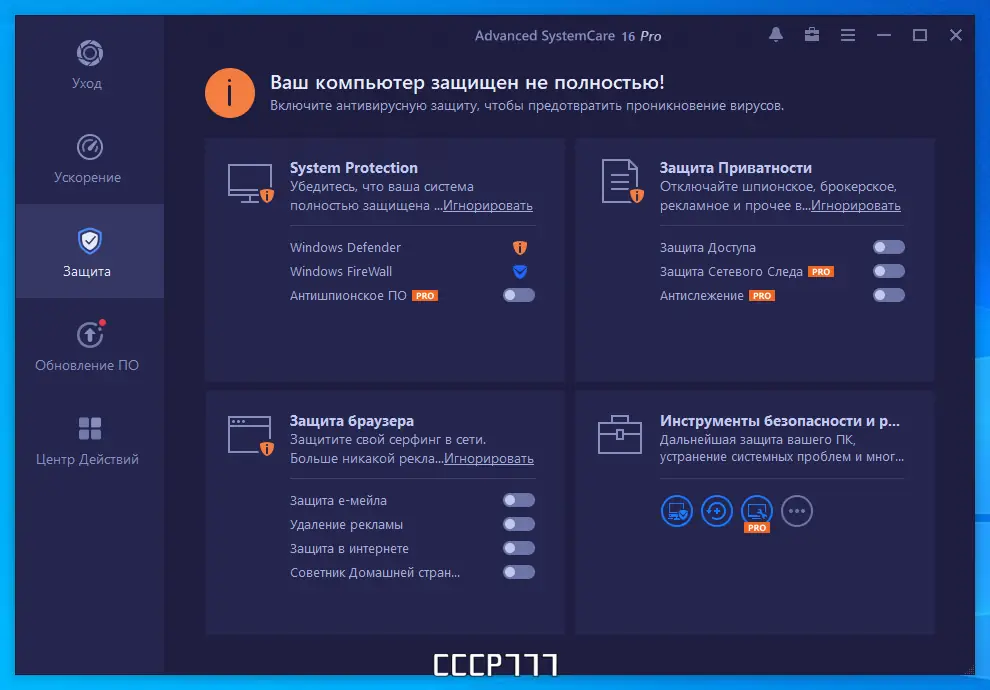Click Игнорировать link in Защита Приватности
990x690 pixels.
[x=856, y=206]
